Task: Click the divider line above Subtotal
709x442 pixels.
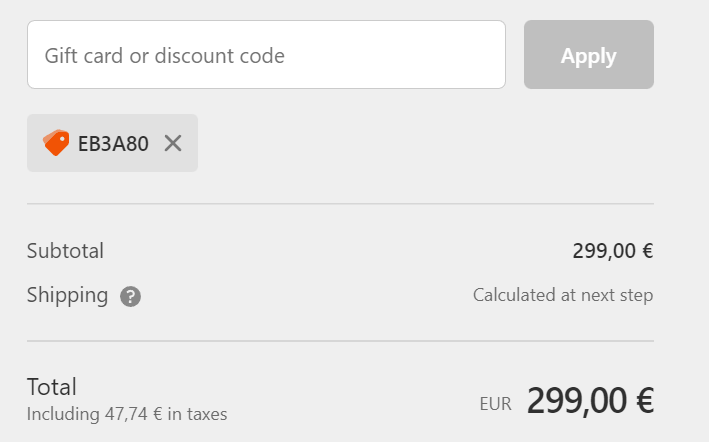Action: [340, 204]
